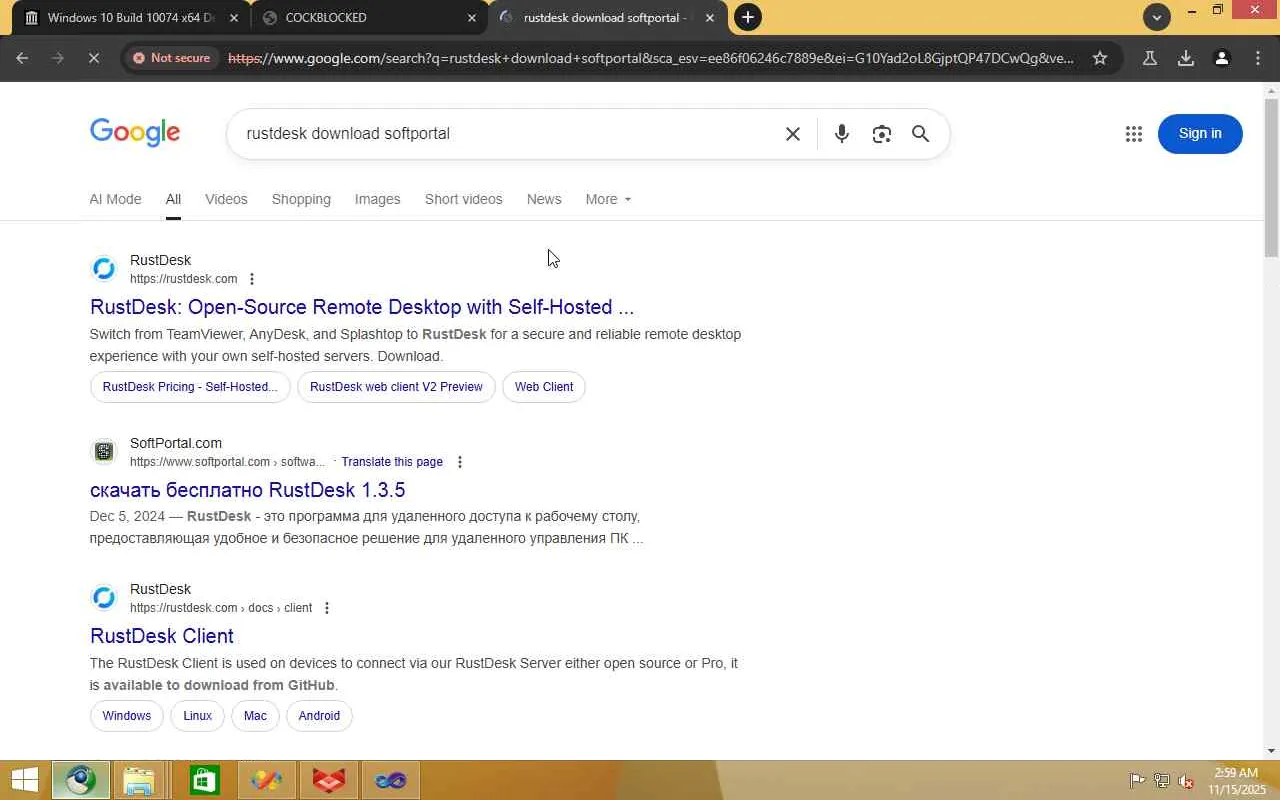Open the network tray icon
The height and width of the screenshot is (800, 1280).
click(1162, 781)
